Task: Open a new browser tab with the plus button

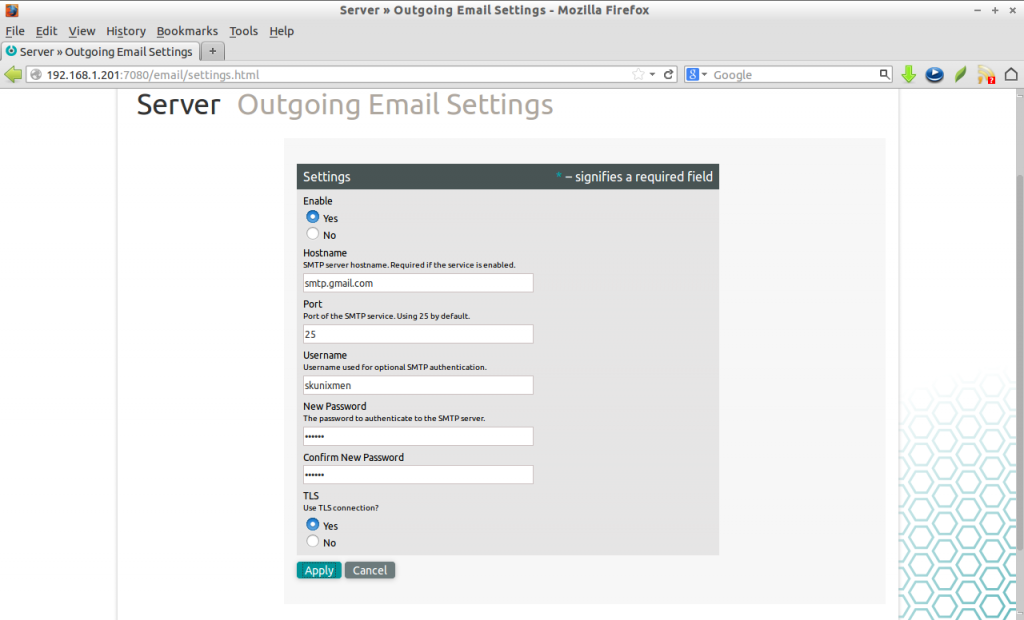Action: click(211, 51)
